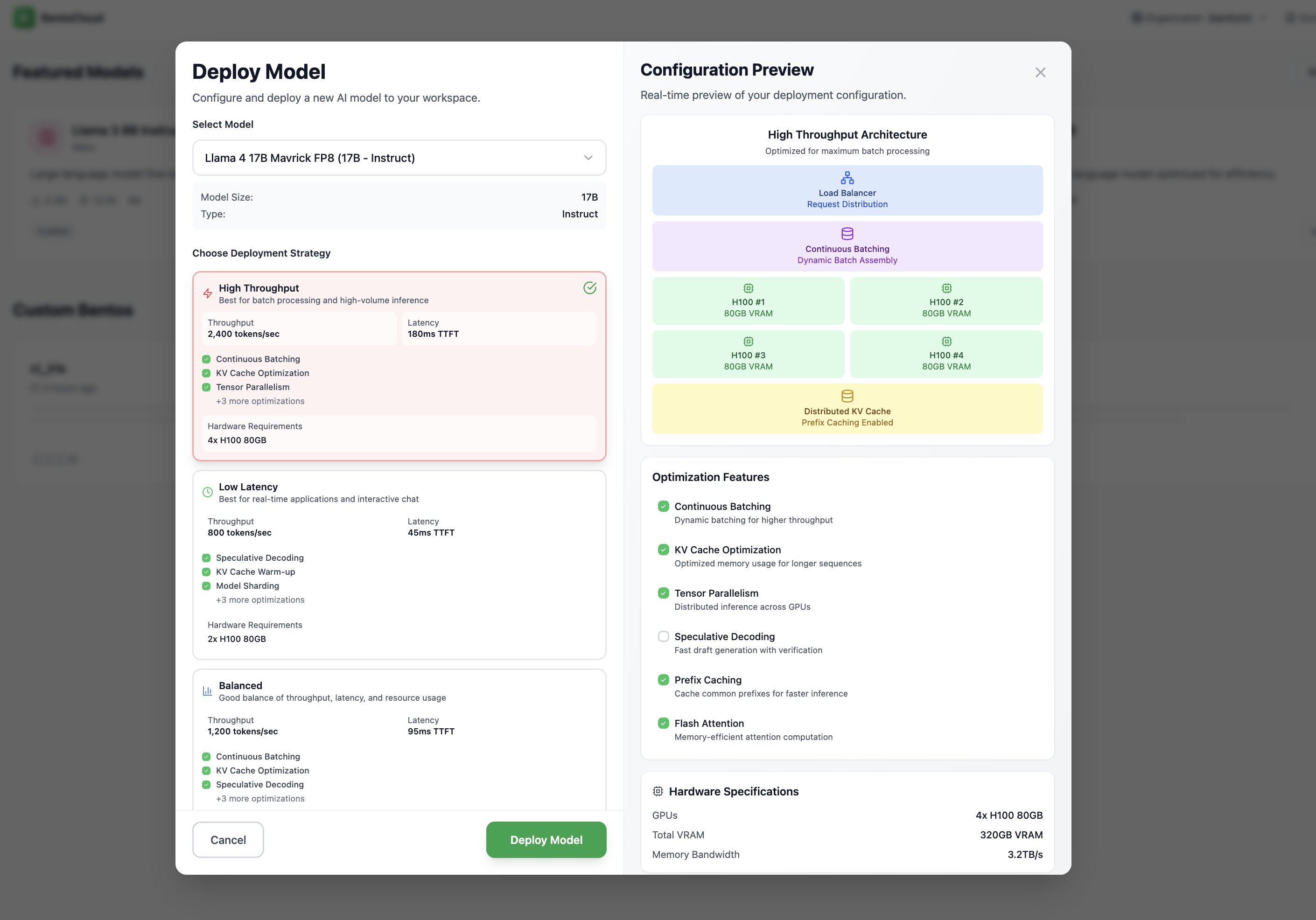Click the Cancel button

click(228, 839)
